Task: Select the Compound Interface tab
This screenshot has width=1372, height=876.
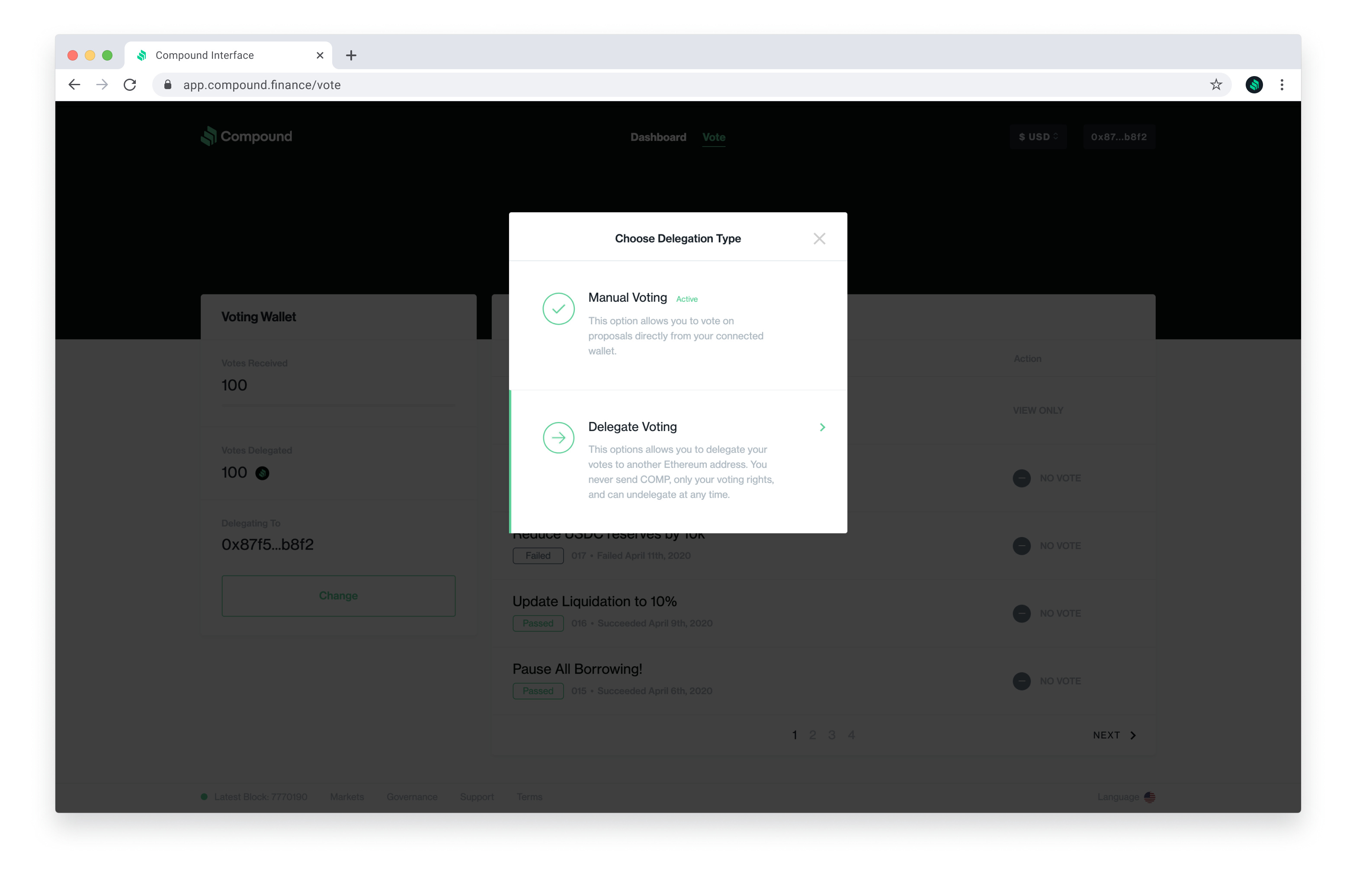Action: (228, 55)
